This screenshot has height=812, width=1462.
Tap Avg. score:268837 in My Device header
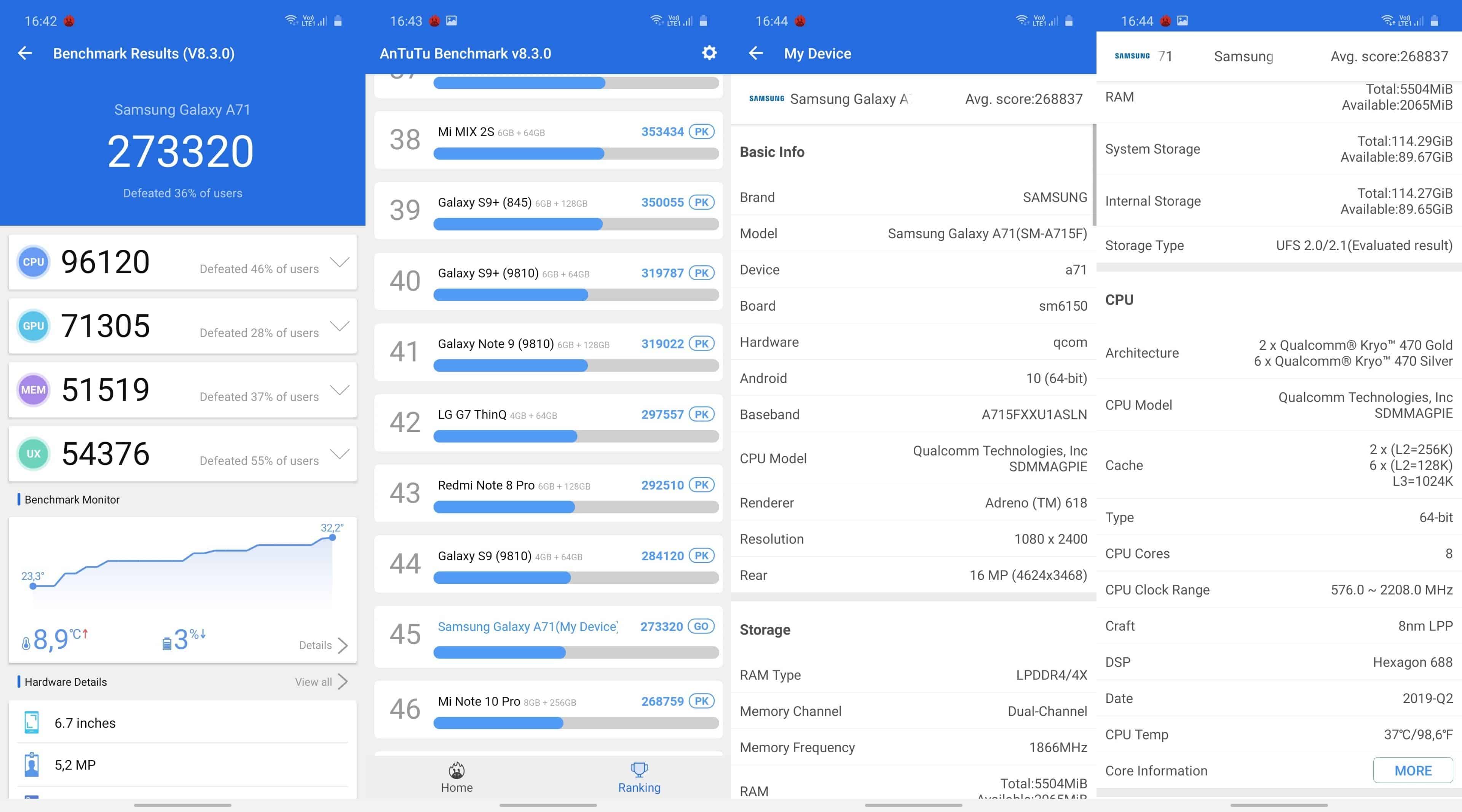click(1024, 99)
